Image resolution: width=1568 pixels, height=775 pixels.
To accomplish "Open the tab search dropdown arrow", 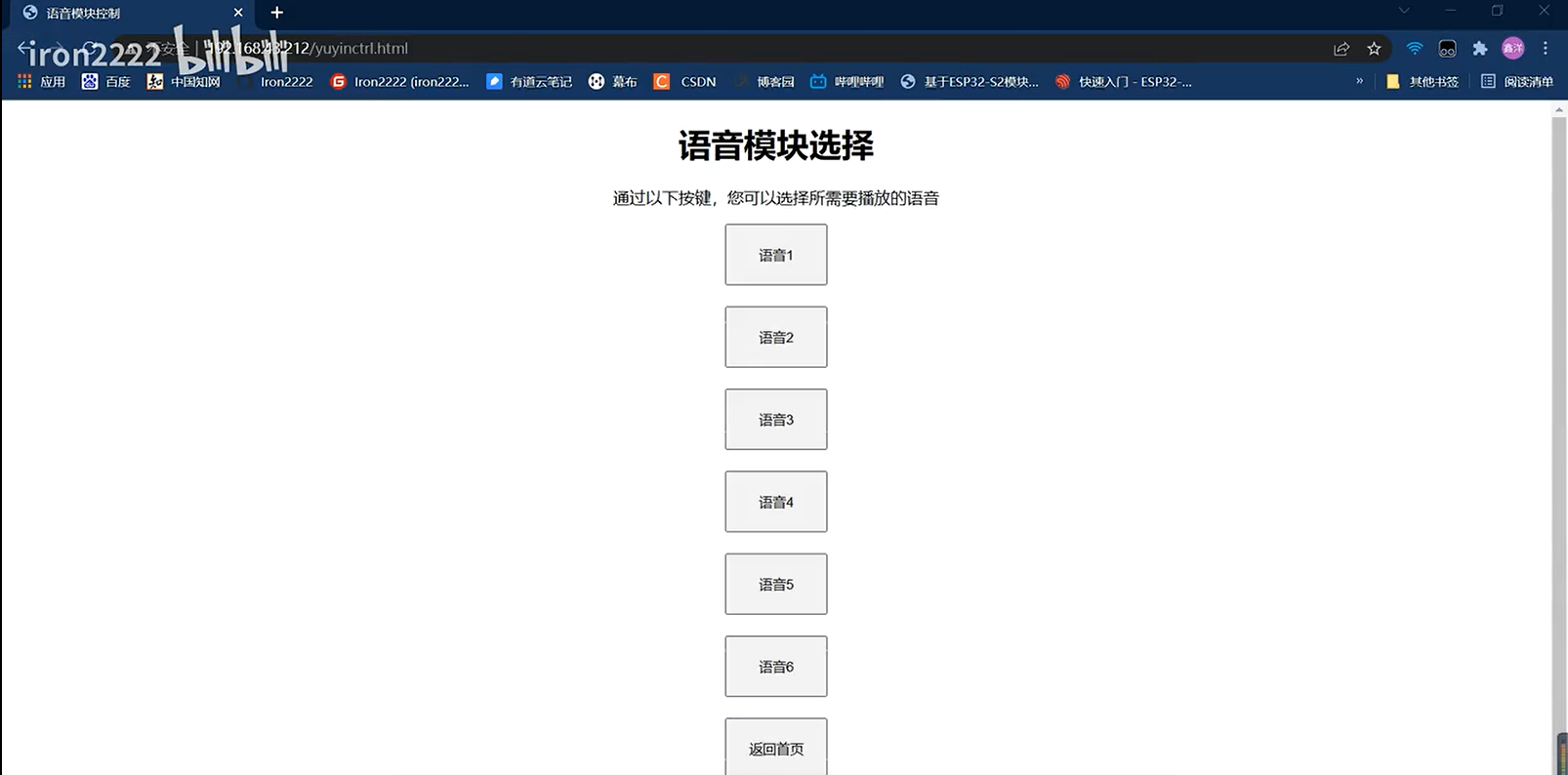I will [1404, 11].
